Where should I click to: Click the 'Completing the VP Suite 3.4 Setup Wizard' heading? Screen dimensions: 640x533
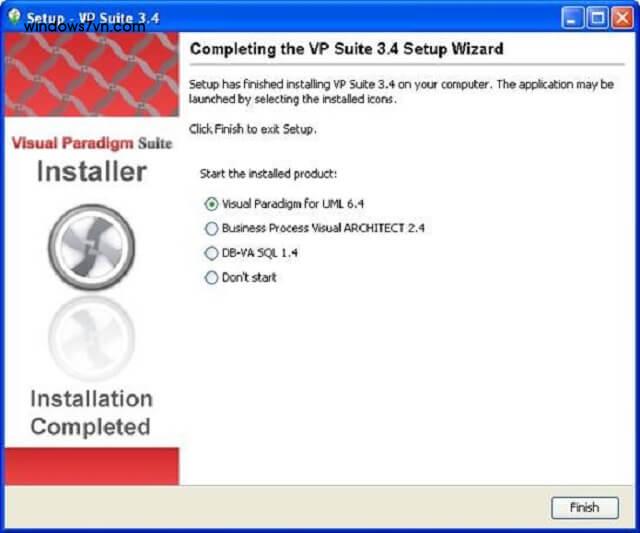347,49
